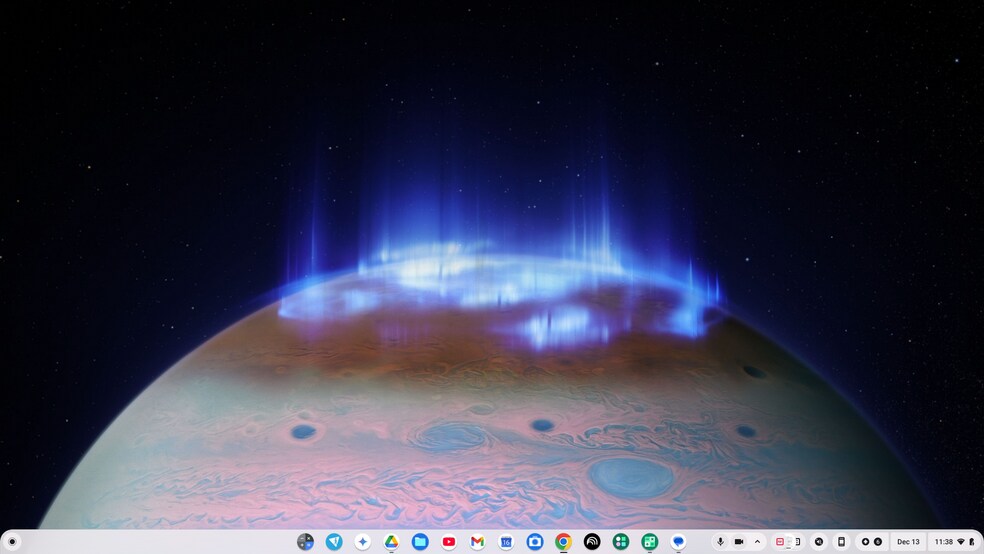Open Gmail from the shelf
Screen dimensions: 984x554
478,541
